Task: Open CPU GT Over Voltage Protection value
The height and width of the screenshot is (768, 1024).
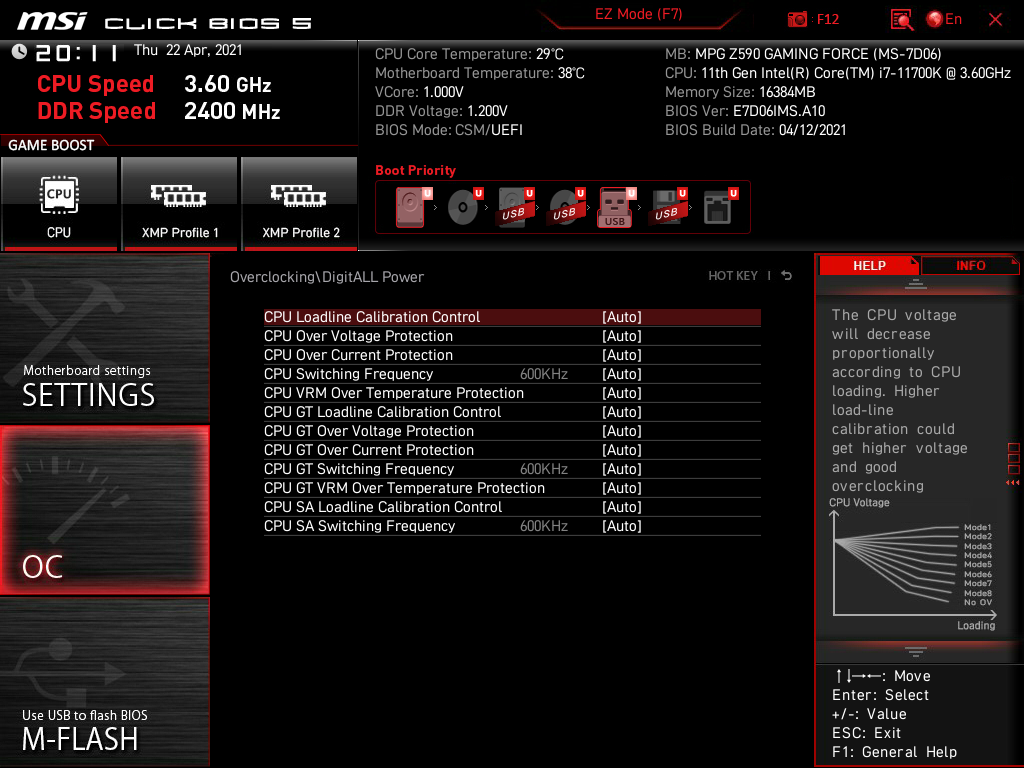Action: 622,430
